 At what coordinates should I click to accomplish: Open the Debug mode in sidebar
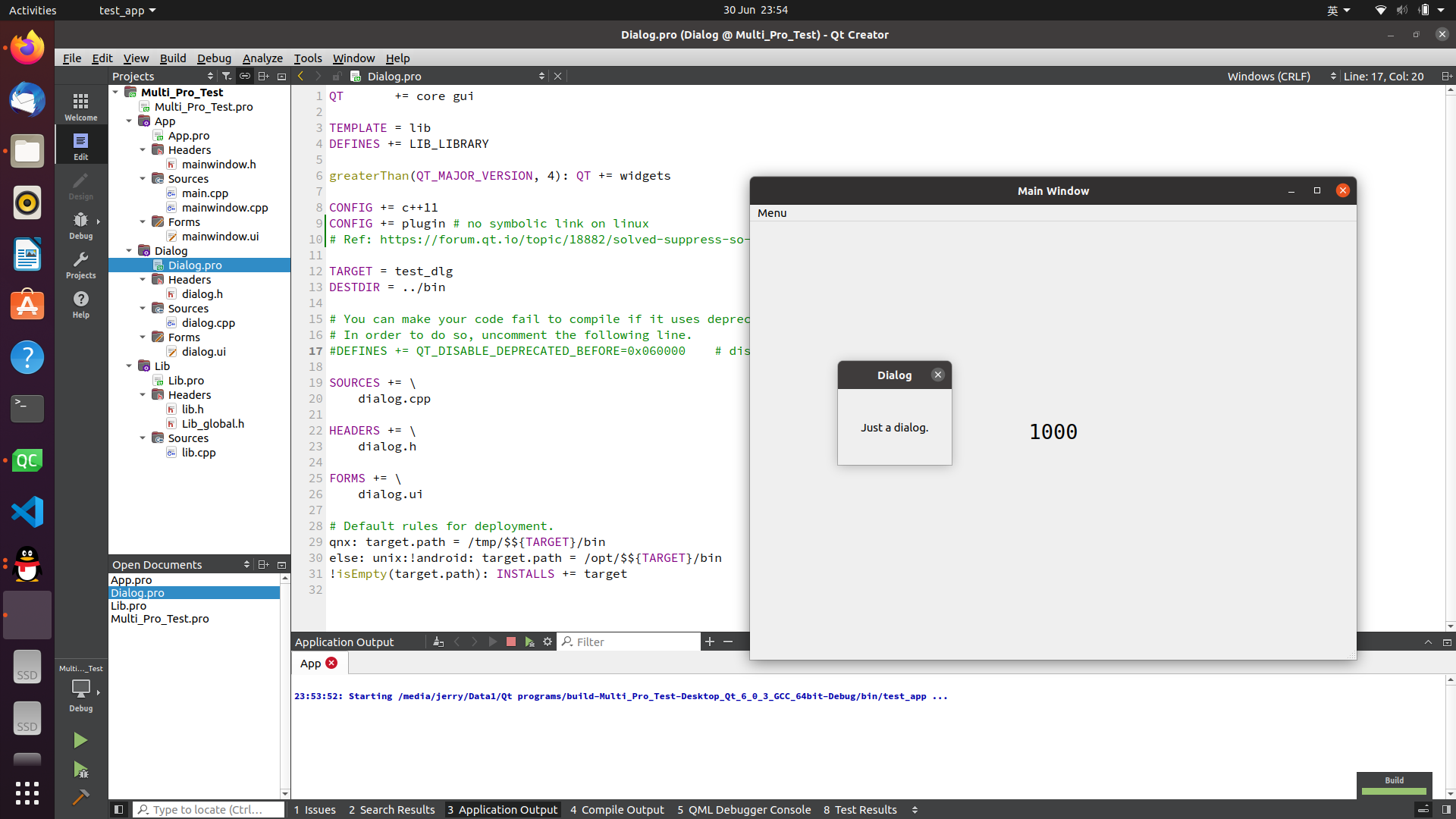pyautogui.click(x=80, y=224)
